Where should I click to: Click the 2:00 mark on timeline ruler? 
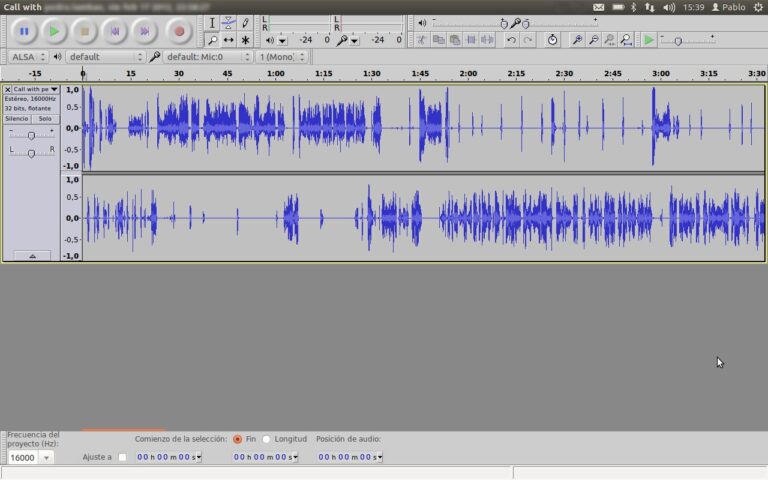(x=468, y=74)
